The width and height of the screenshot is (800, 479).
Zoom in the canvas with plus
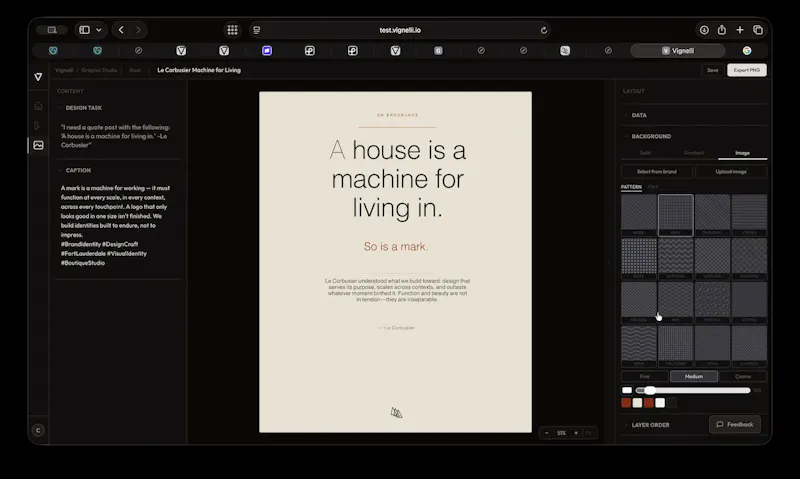[x=576, y=433]
